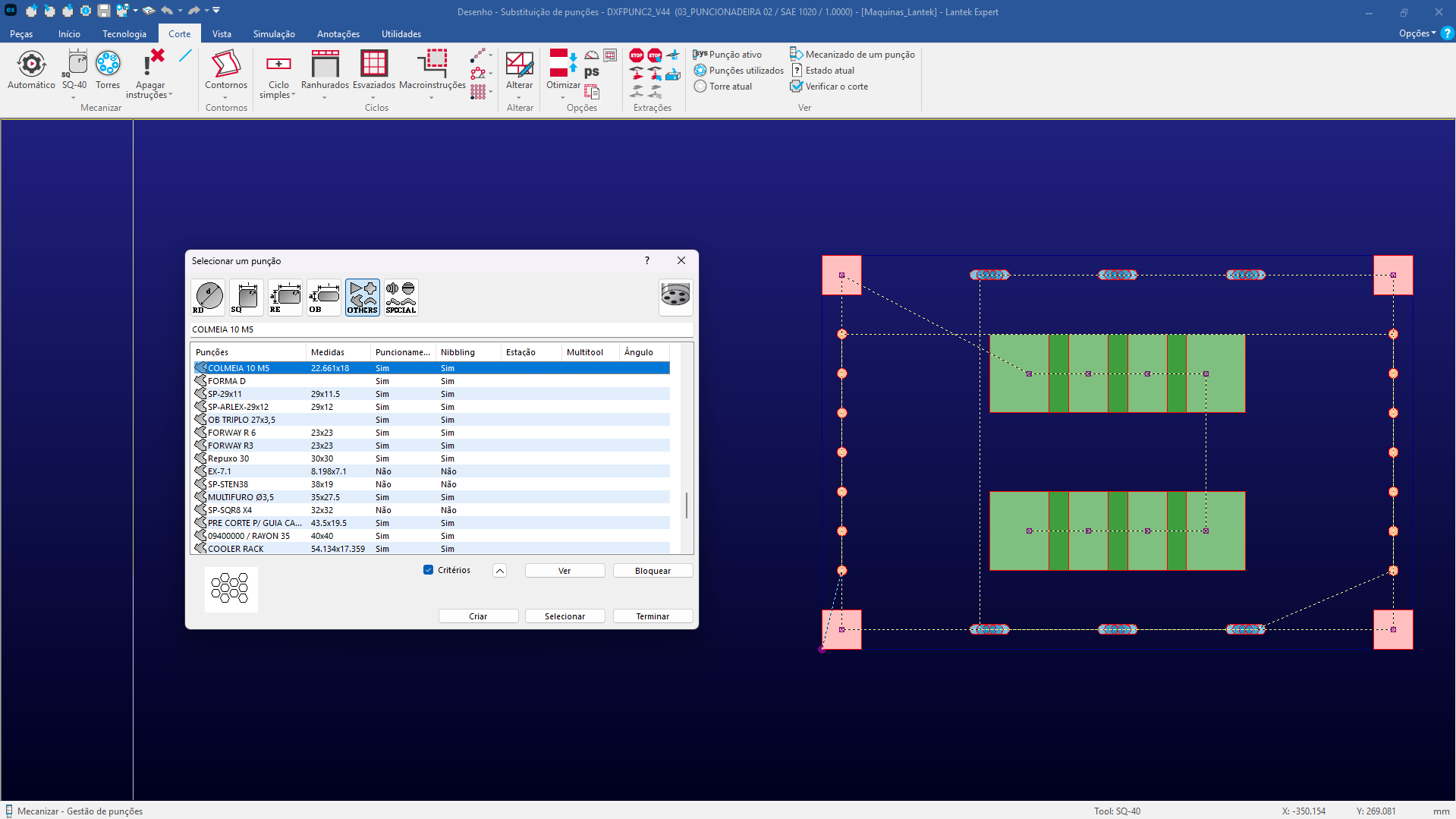The width and height of the screenshot is (1456, 819).
Task: Toggle Punções utilizados view option
Action: [738, 71]
